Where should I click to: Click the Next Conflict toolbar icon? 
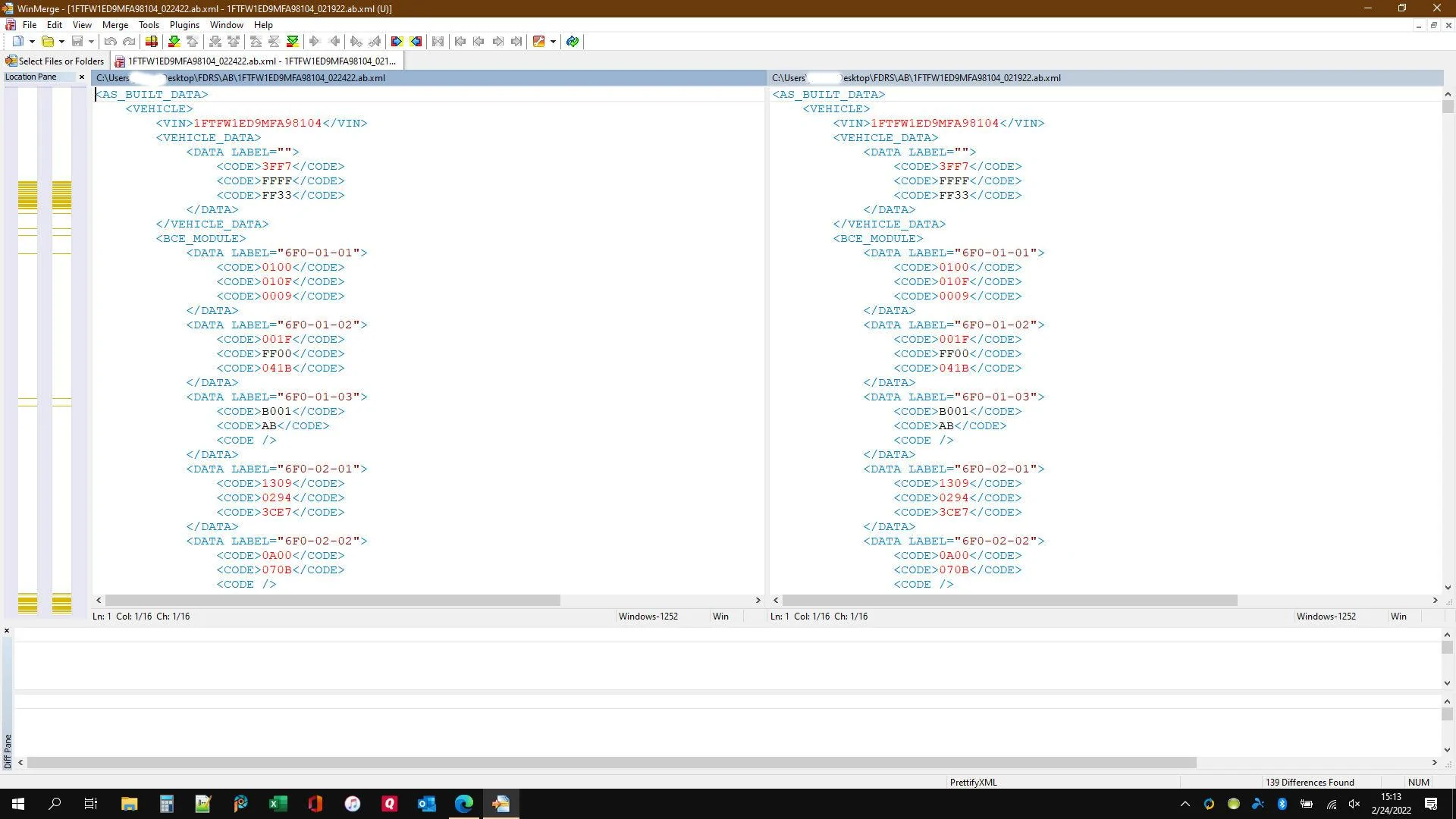coord(215,42)
